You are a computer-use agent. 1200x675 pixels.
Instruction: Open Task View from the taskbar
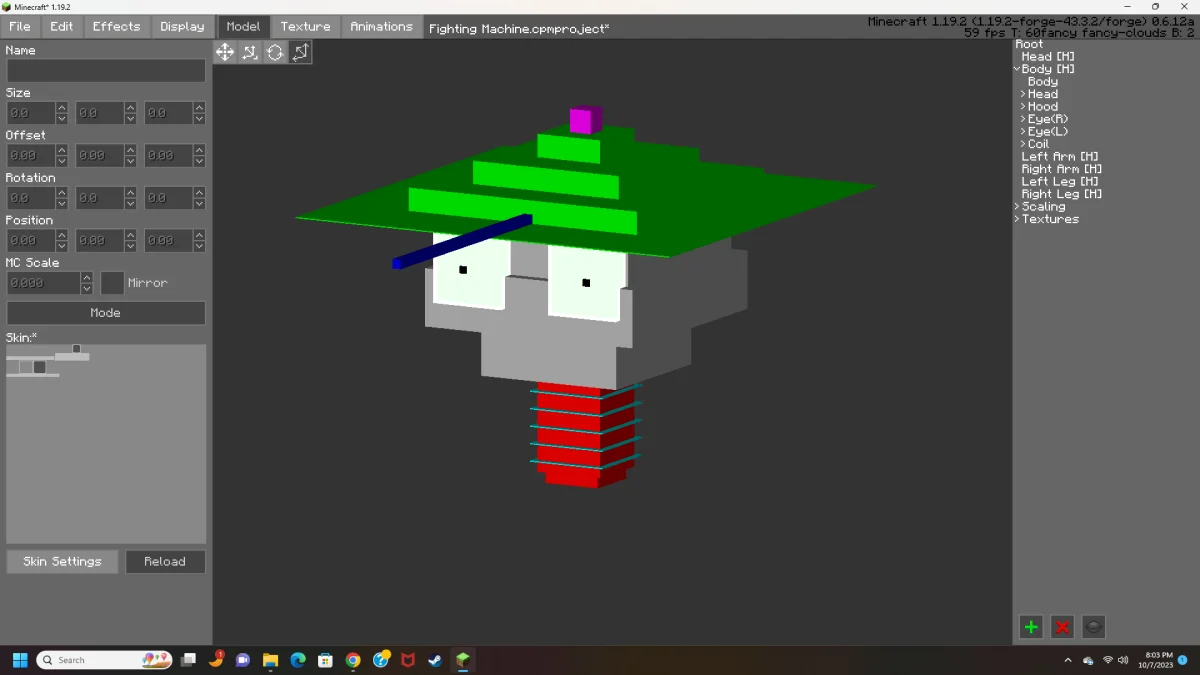point(188,660)
